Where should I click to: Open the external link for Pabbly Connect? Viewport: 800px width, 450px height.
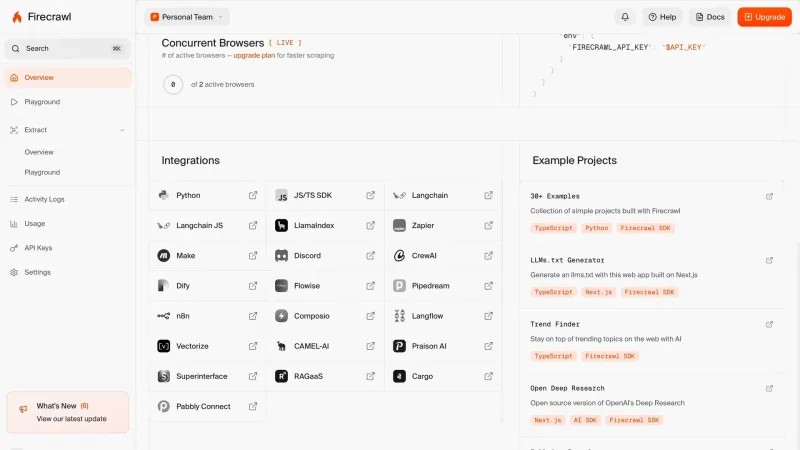pyautogui.click(x=253, y=406)
